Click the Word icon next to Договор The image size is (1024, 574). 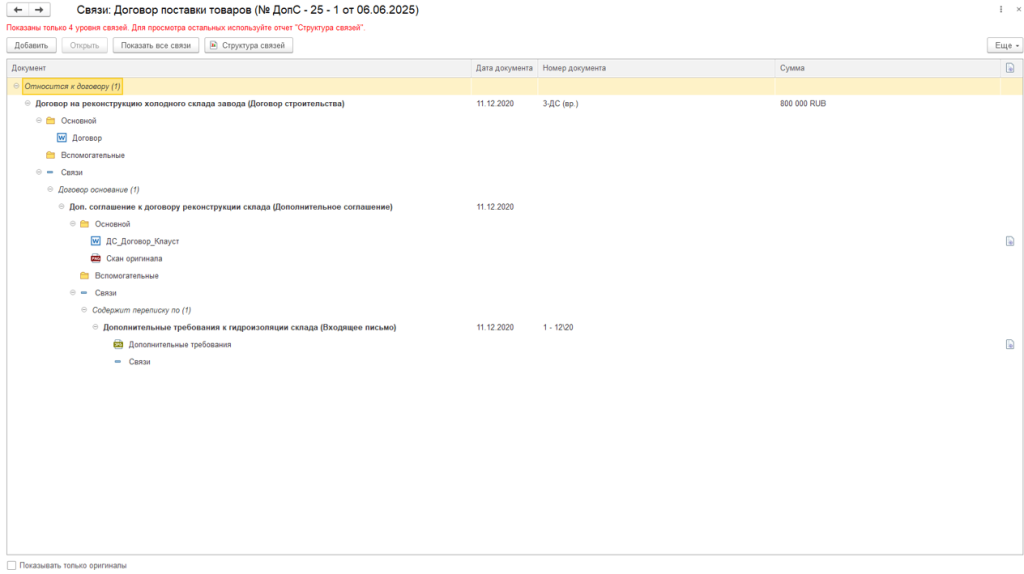62,138
